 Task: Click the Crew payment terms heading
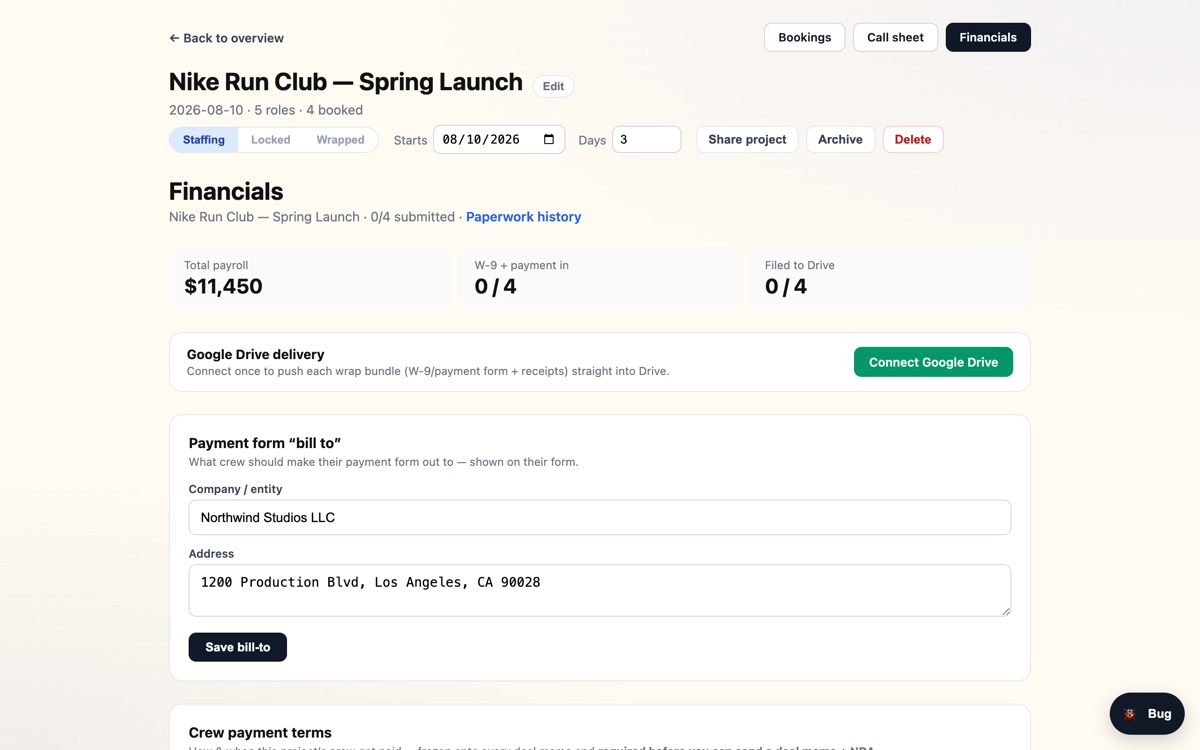pyautogui.click(x=260, y=732)
